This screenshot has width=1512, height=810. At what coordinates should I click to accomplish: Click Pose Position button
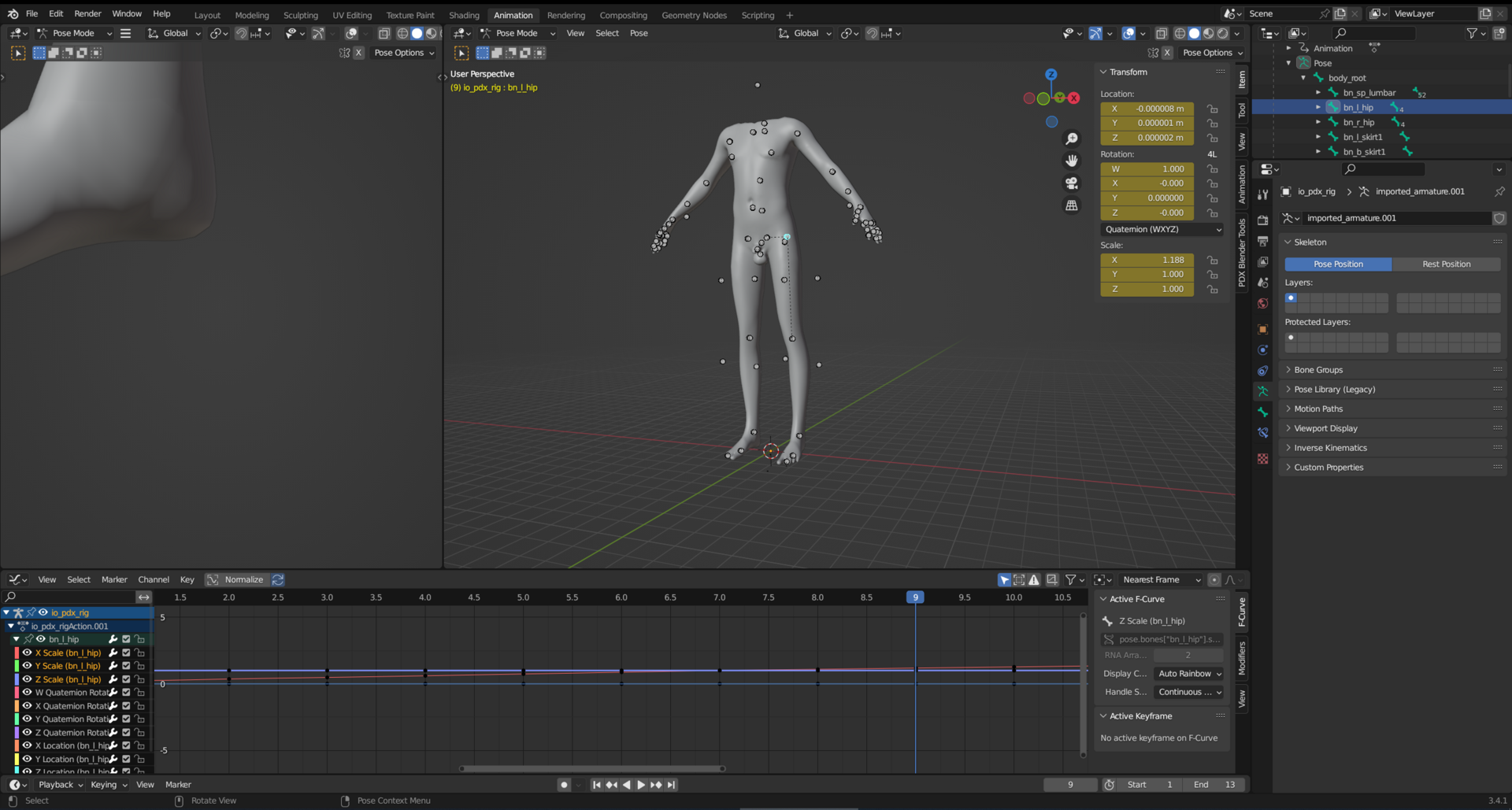tap(1338, 264)
